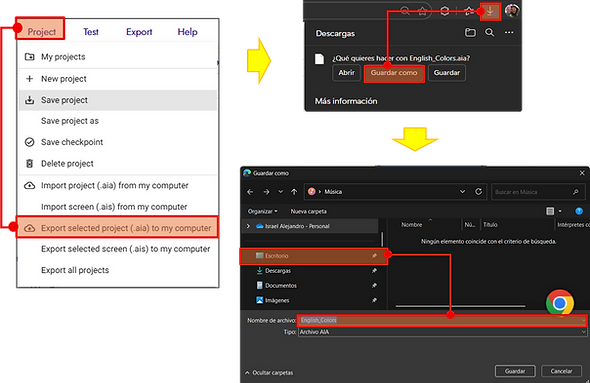Select Save project as
The height and width of the screenshot is (383, 590).
(x=118, y=121)
